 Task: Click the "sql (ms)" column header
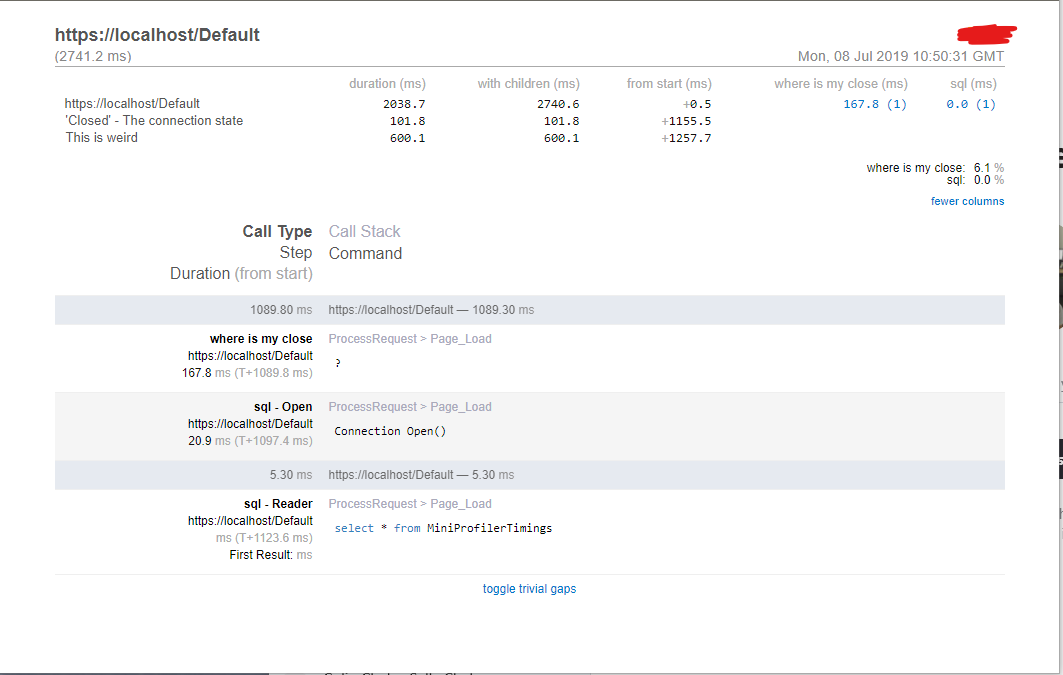pyautogui.click(x=971, y=83)
